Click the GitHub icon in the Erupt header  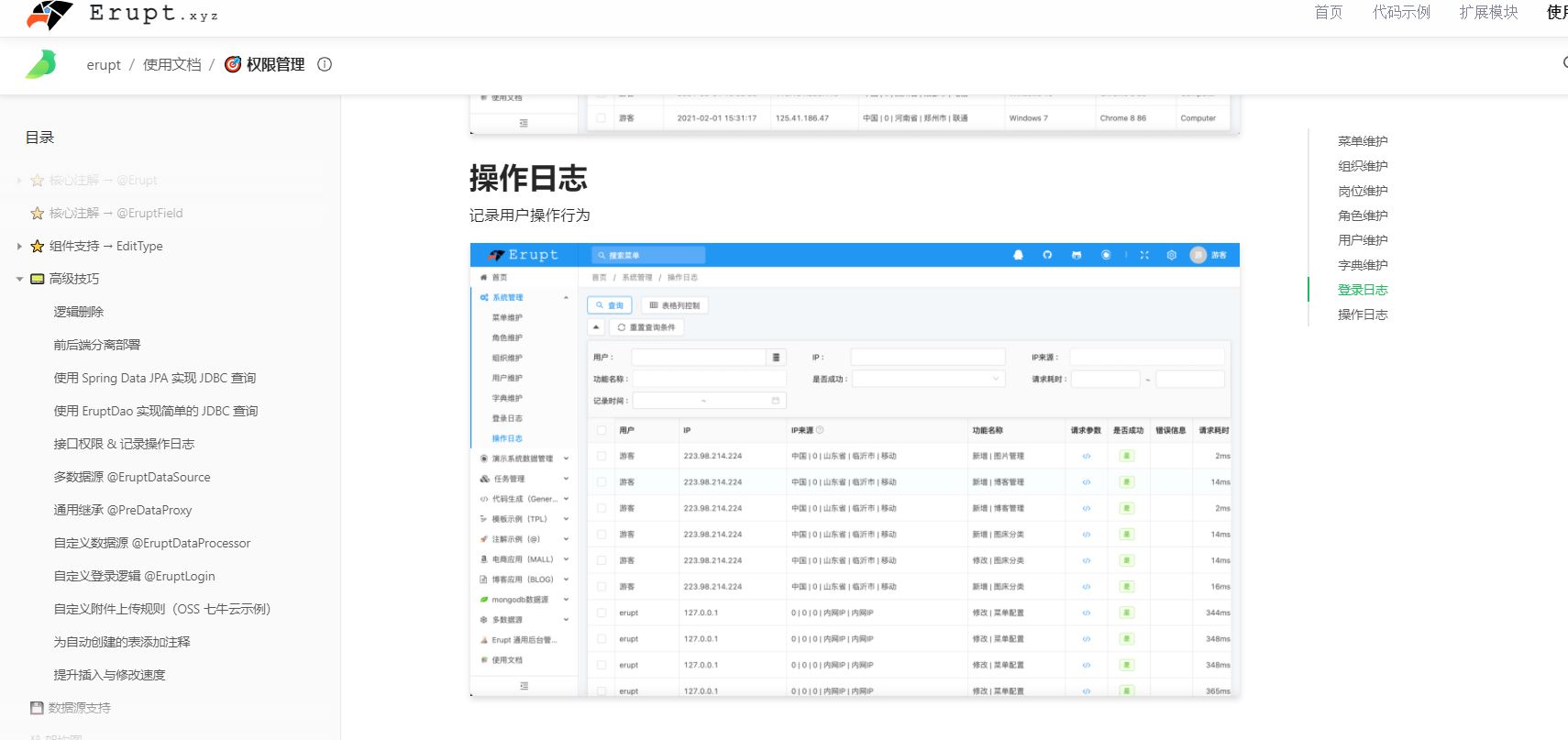pos(1047,255)
